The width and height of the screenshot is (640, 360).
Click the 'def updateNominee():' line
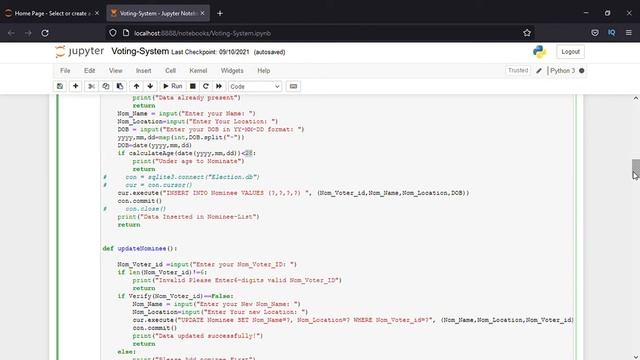point(140,248)
